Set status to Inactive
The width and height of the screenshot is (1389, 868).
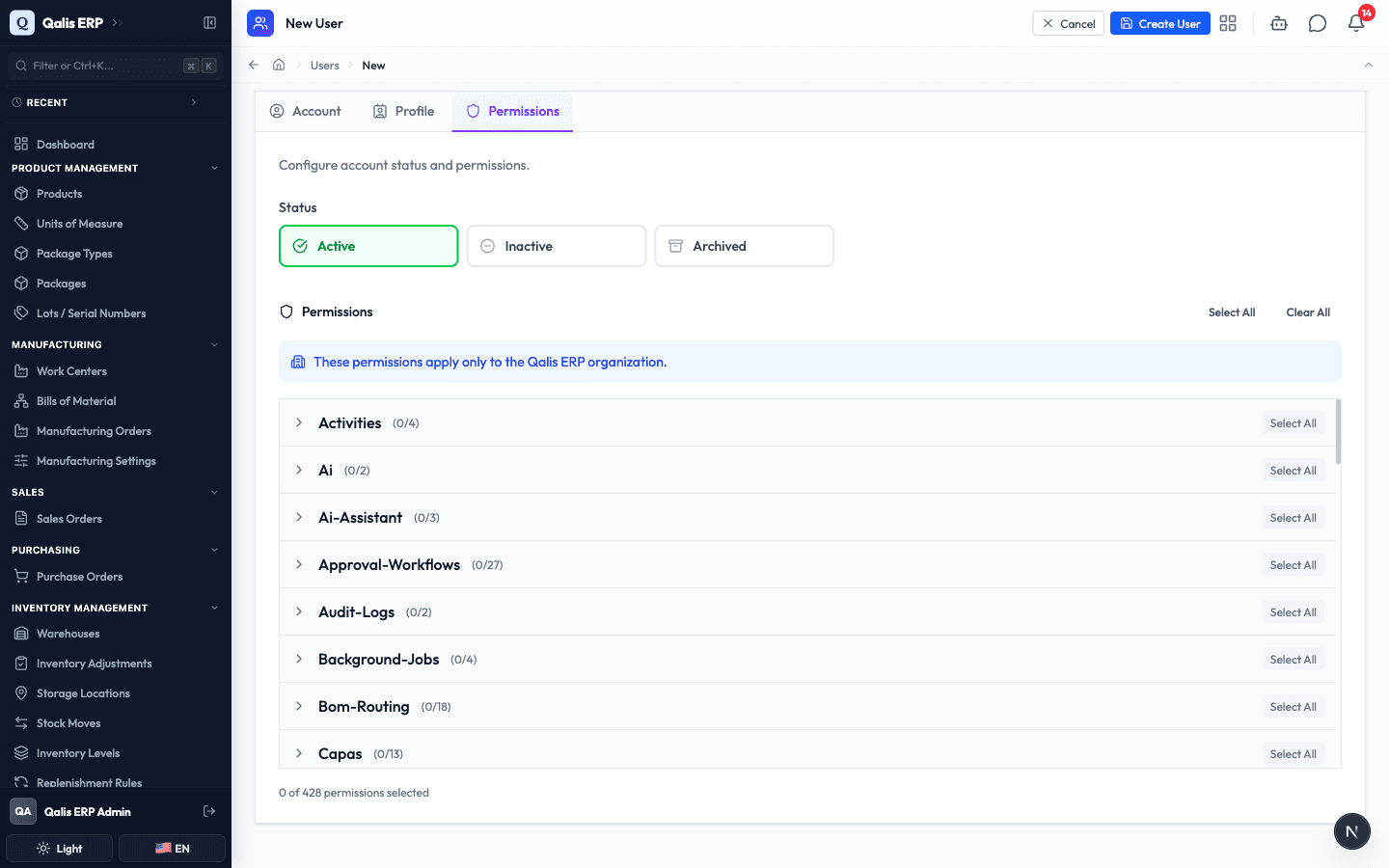pyautogui.click(x=557, y=246)
